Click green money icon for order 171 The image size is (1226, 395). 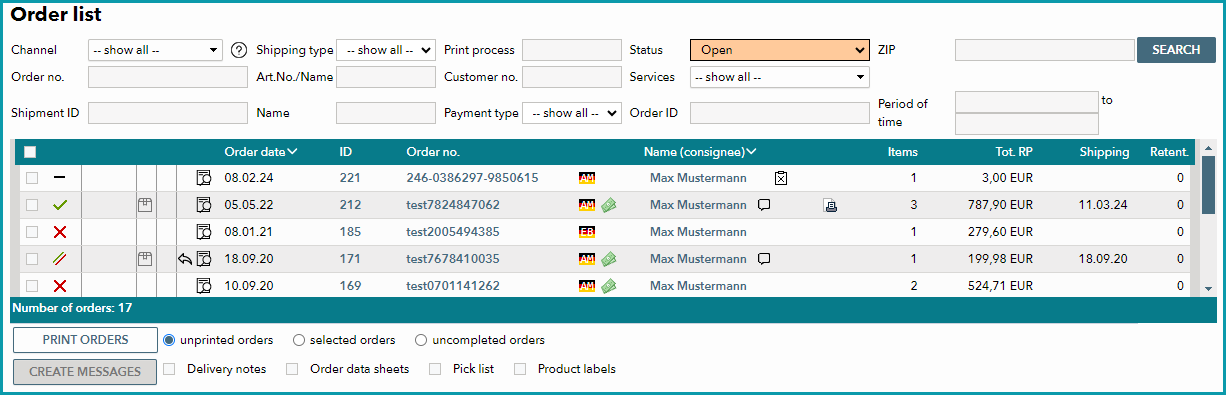click(608, 259)
